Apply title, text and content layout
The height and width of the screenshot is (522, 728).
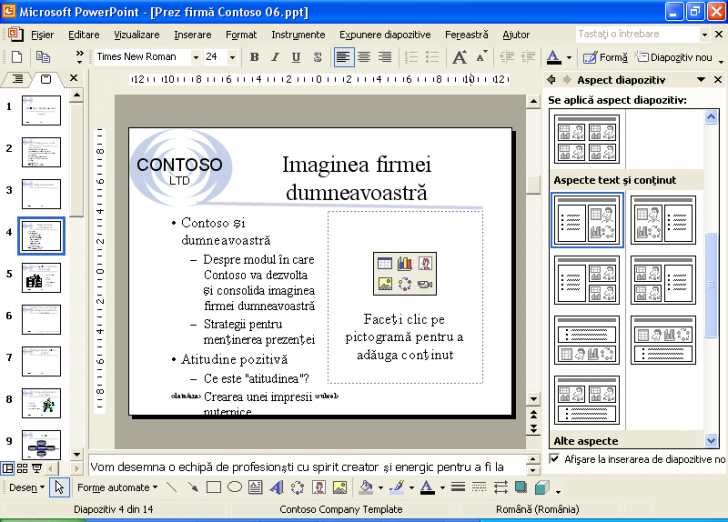click(587, 221)
